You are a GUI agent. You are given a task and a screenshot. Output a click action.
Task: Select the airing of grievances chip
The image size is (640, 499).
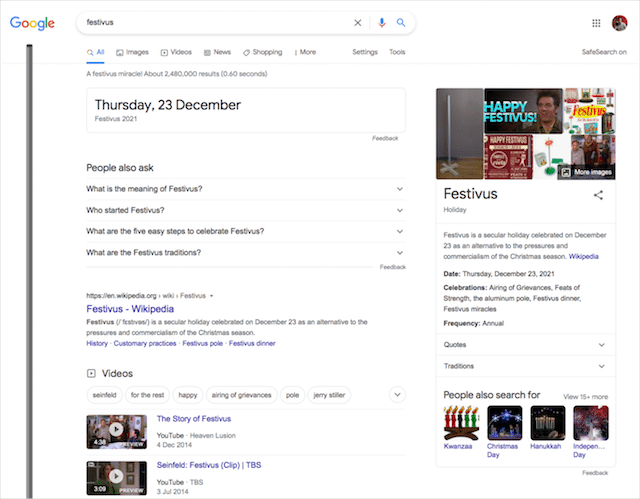241,395
